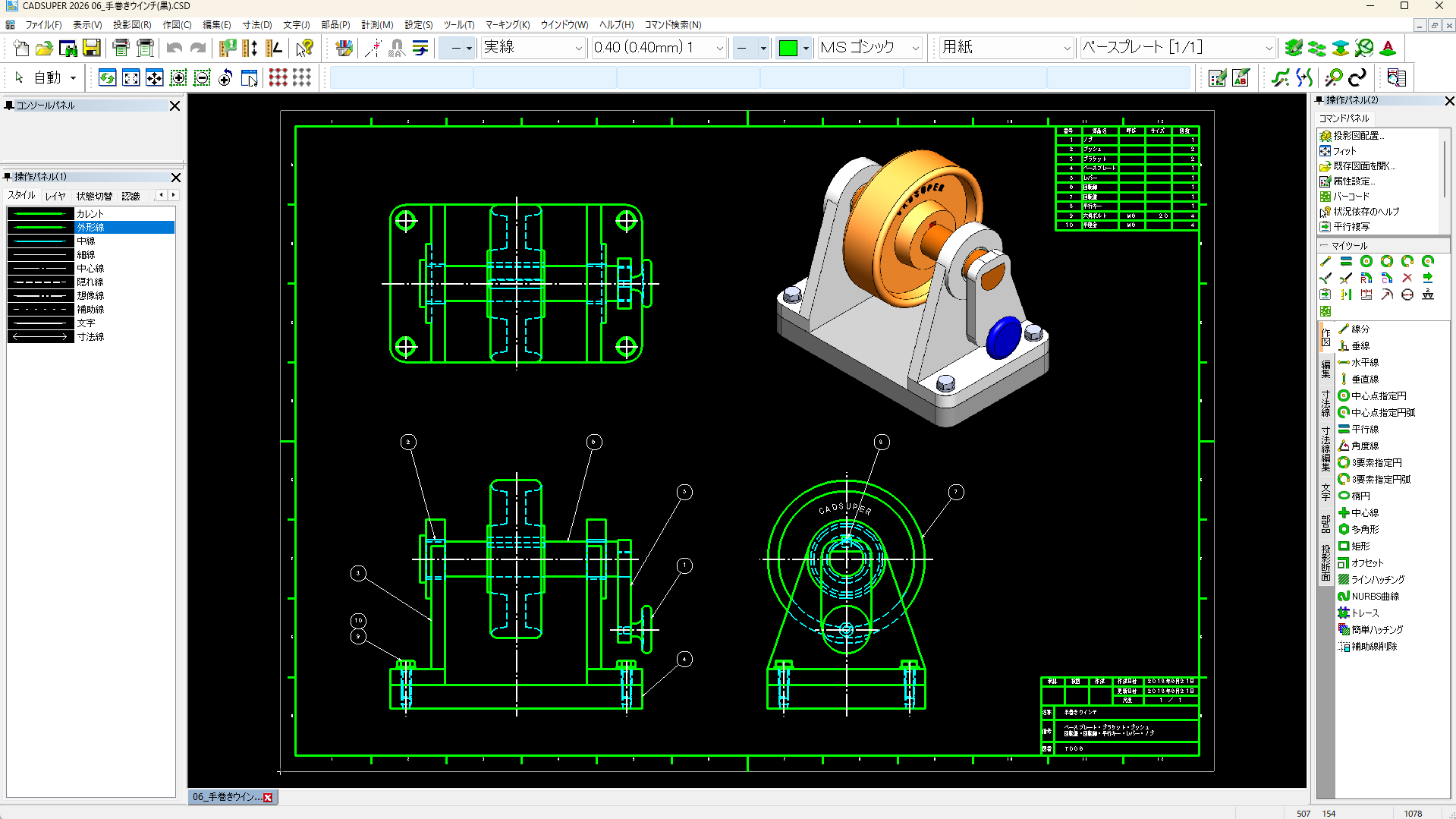
Task: Click the new file icon
Action: pyautogui.click(x=21, y=49)
